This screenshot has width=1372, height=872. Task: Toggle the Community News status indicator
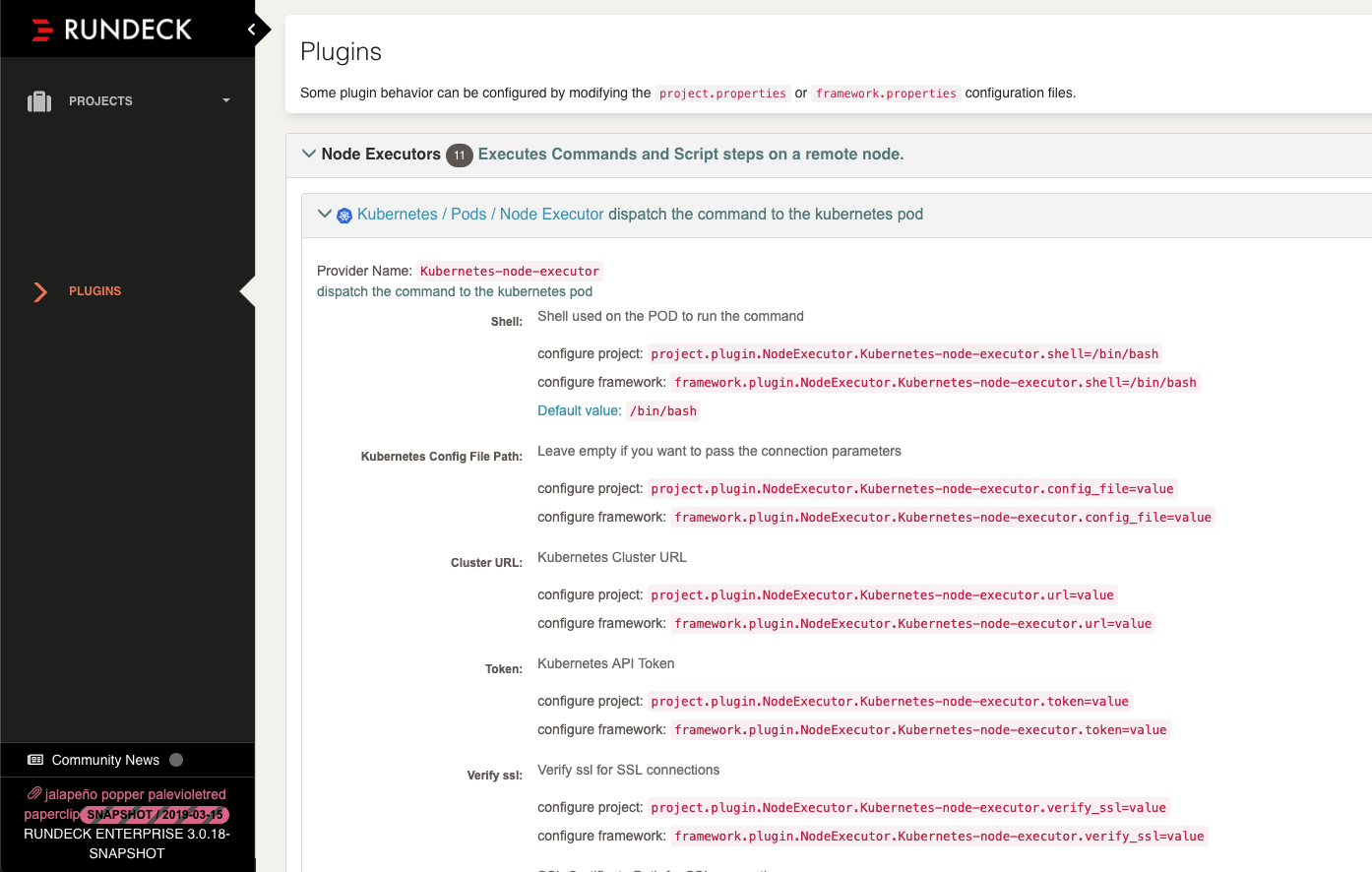click(175, 760)
